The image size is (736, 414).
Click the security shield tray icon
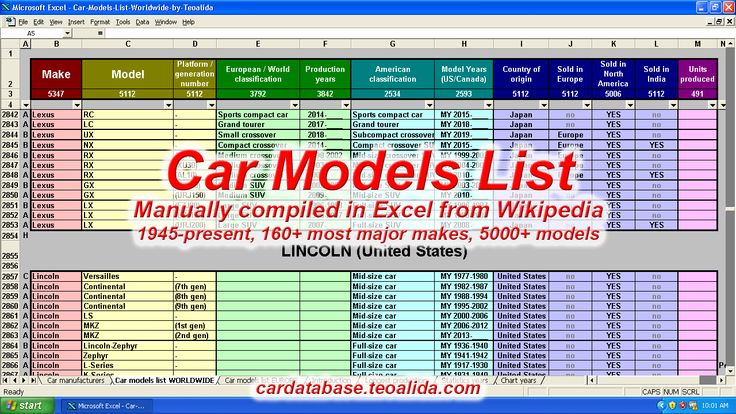(672, 406)
